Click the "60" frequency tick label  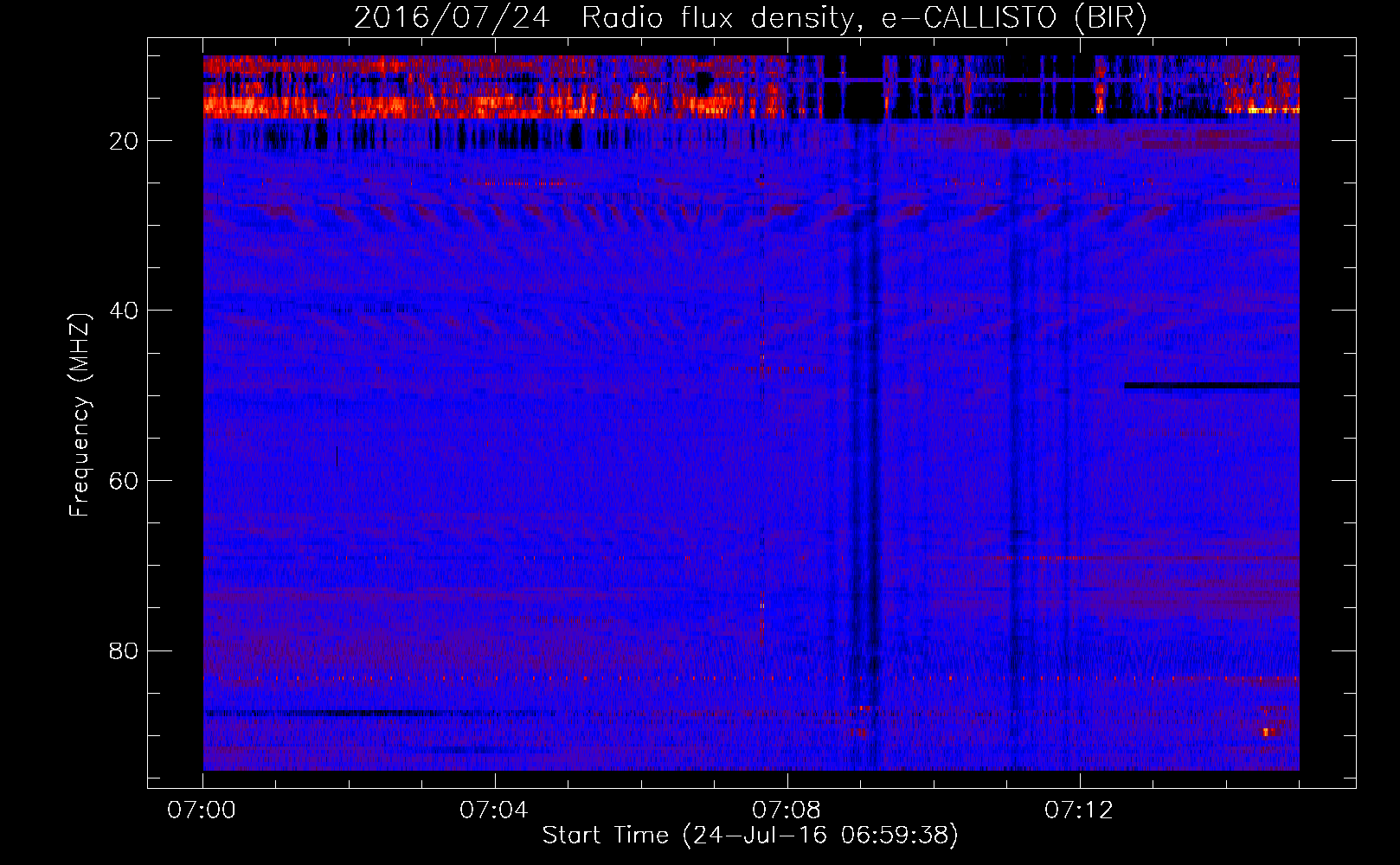pos(125,481)
